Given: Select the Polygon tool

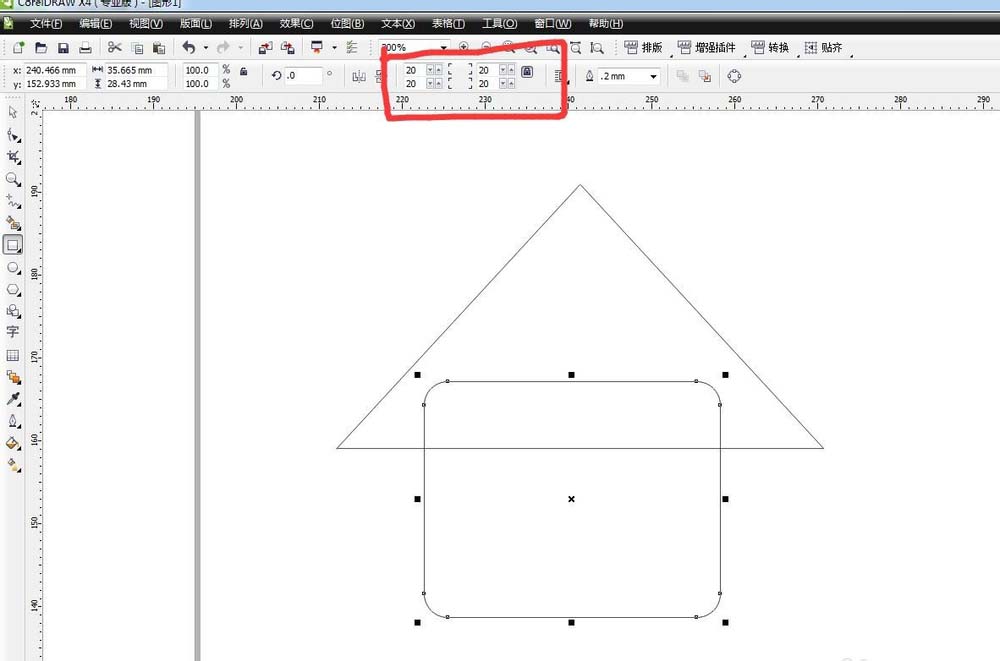Looking at the screenshot, I should tap(13, 290).
